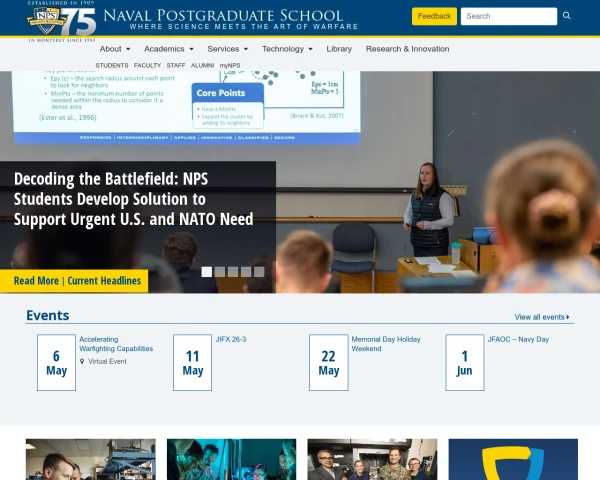Click the 11 May date box
This screenshot has width=600, height=480.
(x=192, y=362)
